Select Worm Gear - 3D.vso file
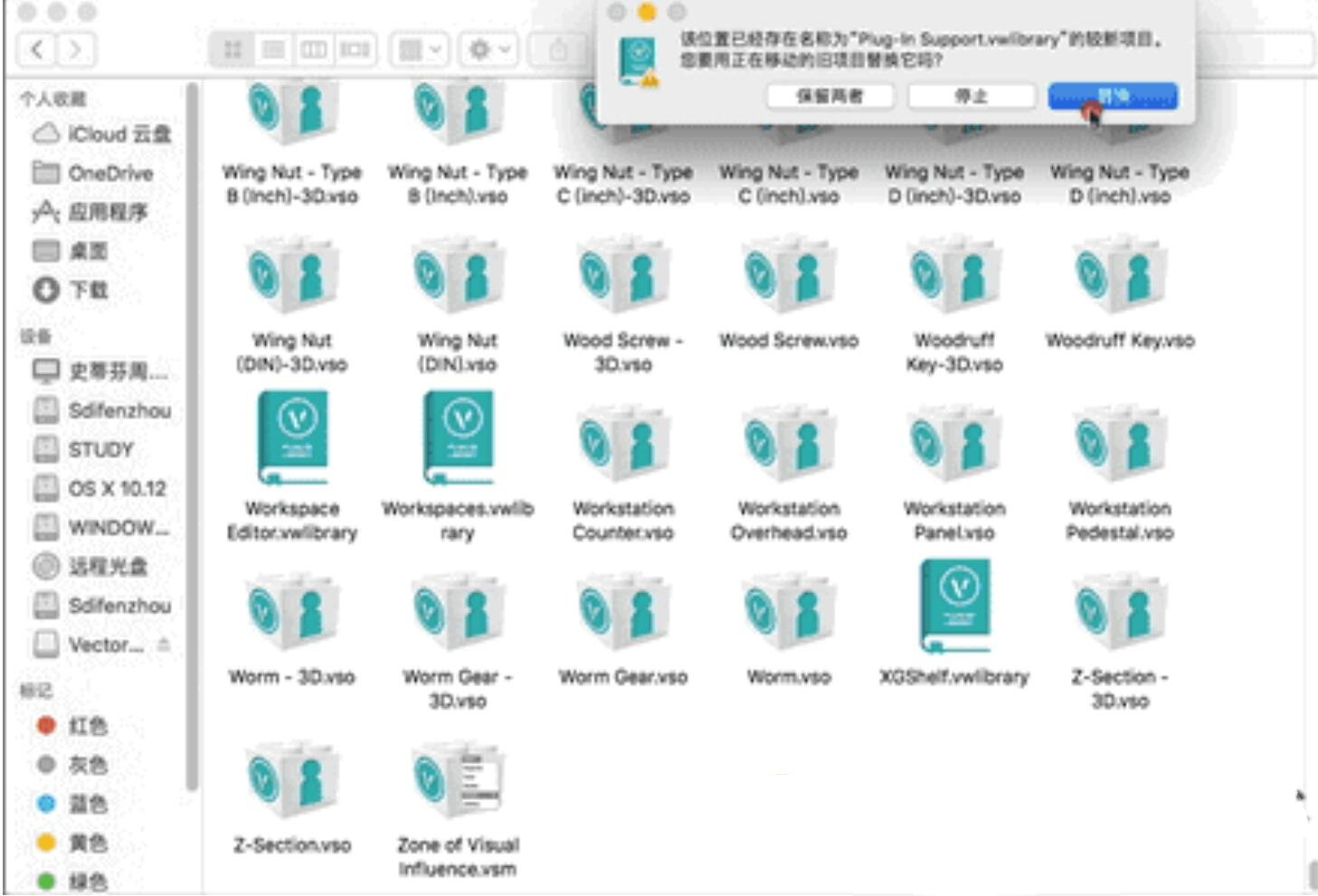1318x896 pixels. (458, 642)
